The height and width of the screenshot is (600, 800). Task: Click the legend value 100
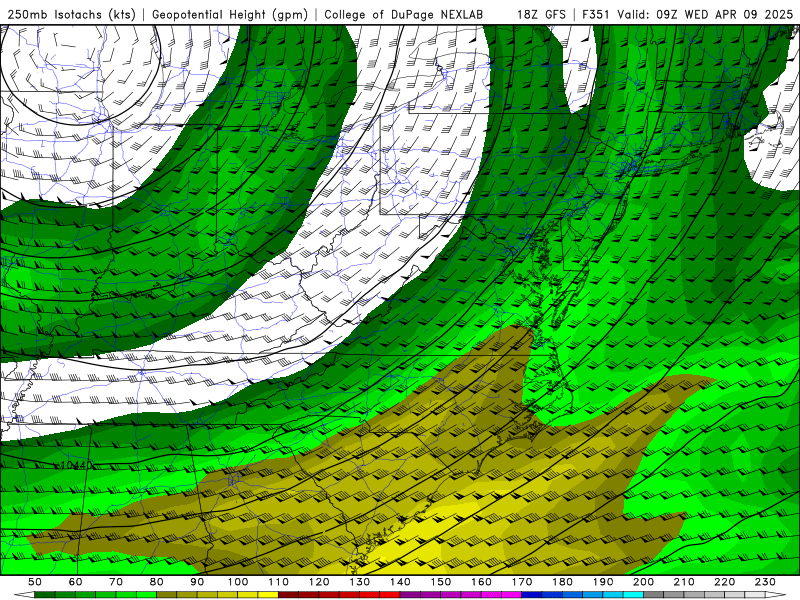coord(238,582)
